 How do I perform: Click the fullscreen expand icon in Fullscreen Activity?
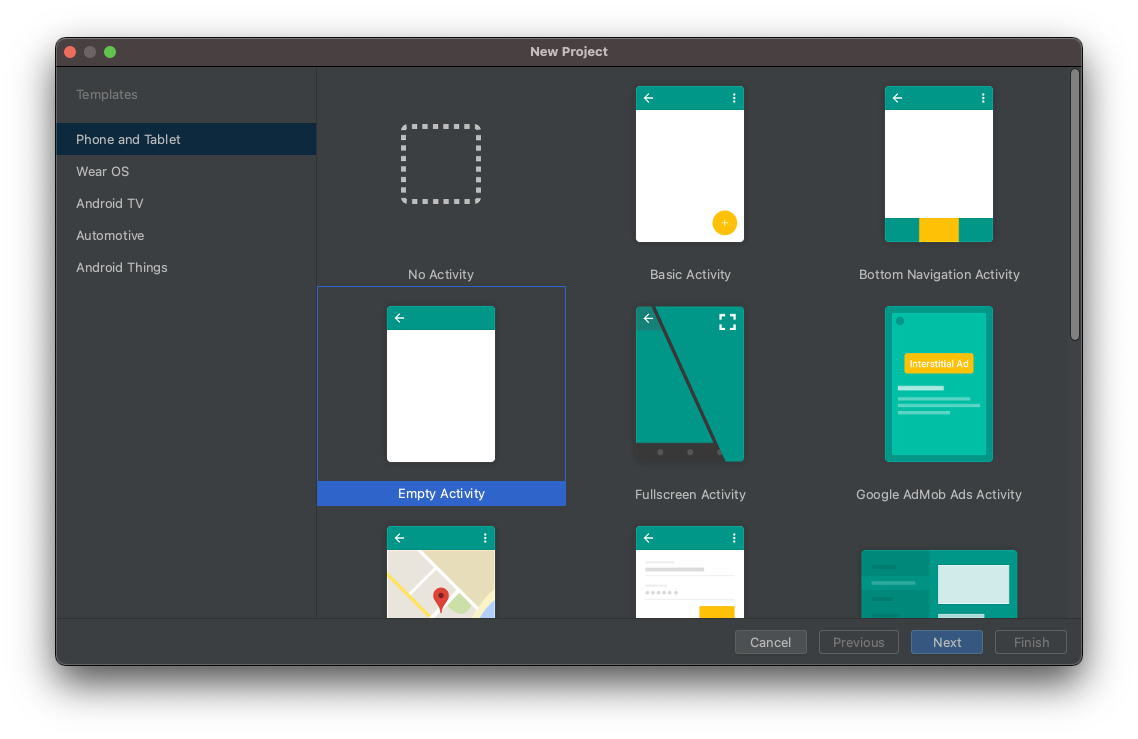[727, 322]
